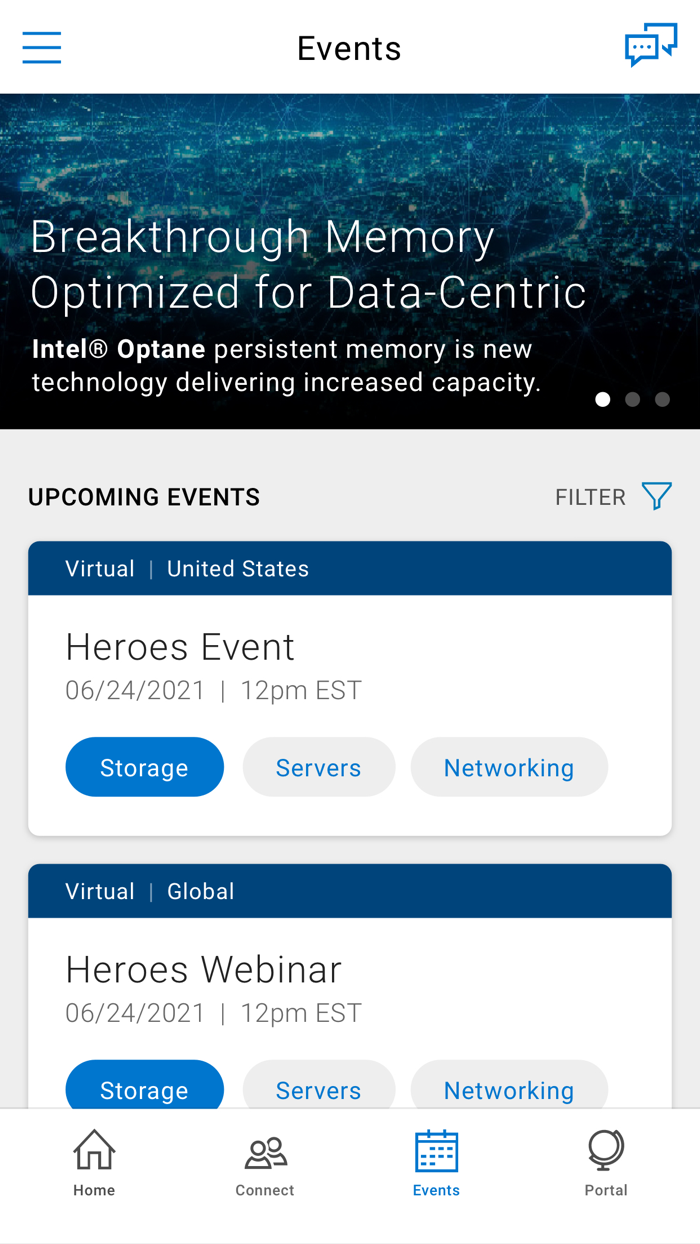Enable the Servers tag on Heroes Event

tap(318, 767)
